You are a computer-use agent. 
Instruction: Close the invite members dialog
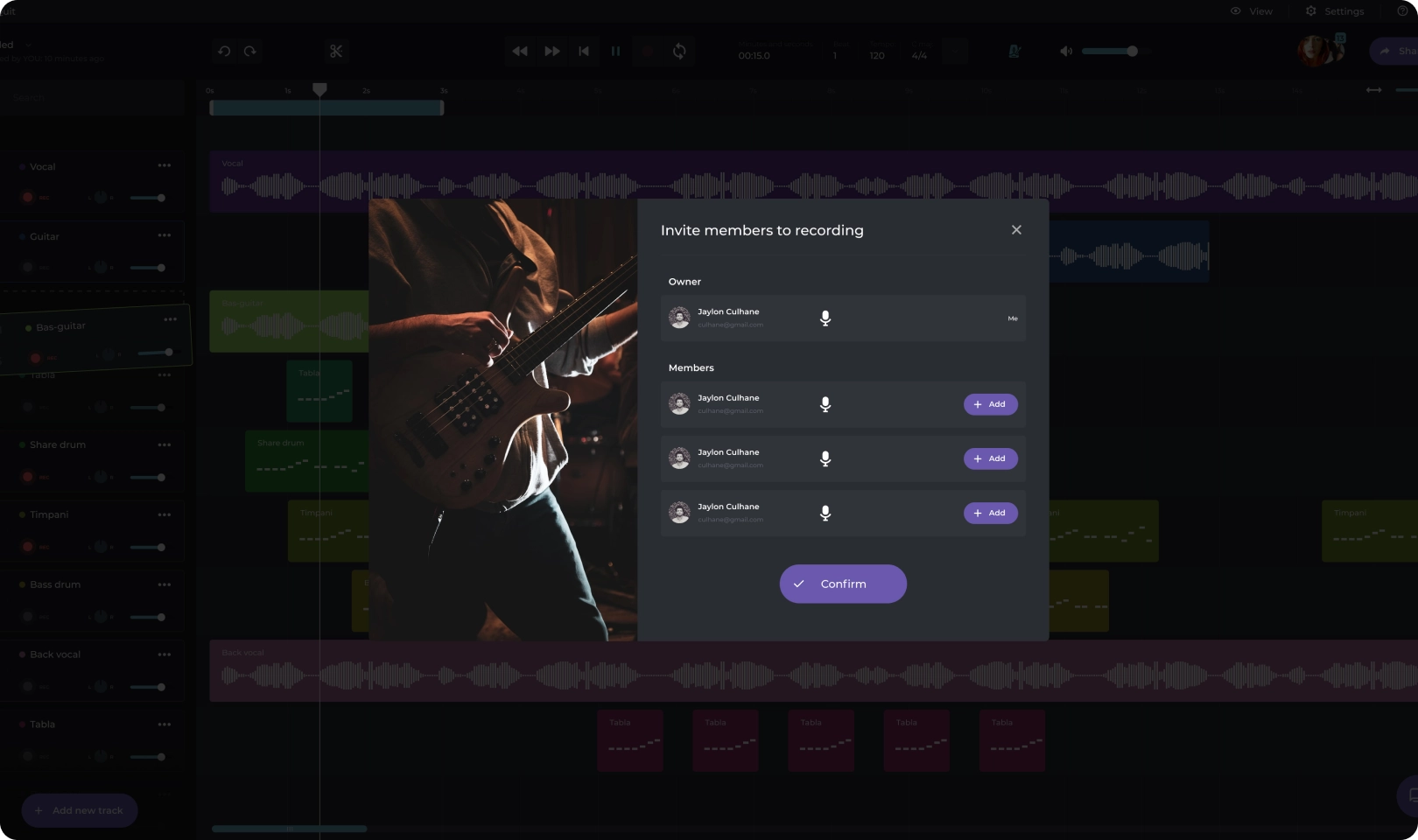pyautogui.click(x=1016, y=230)
